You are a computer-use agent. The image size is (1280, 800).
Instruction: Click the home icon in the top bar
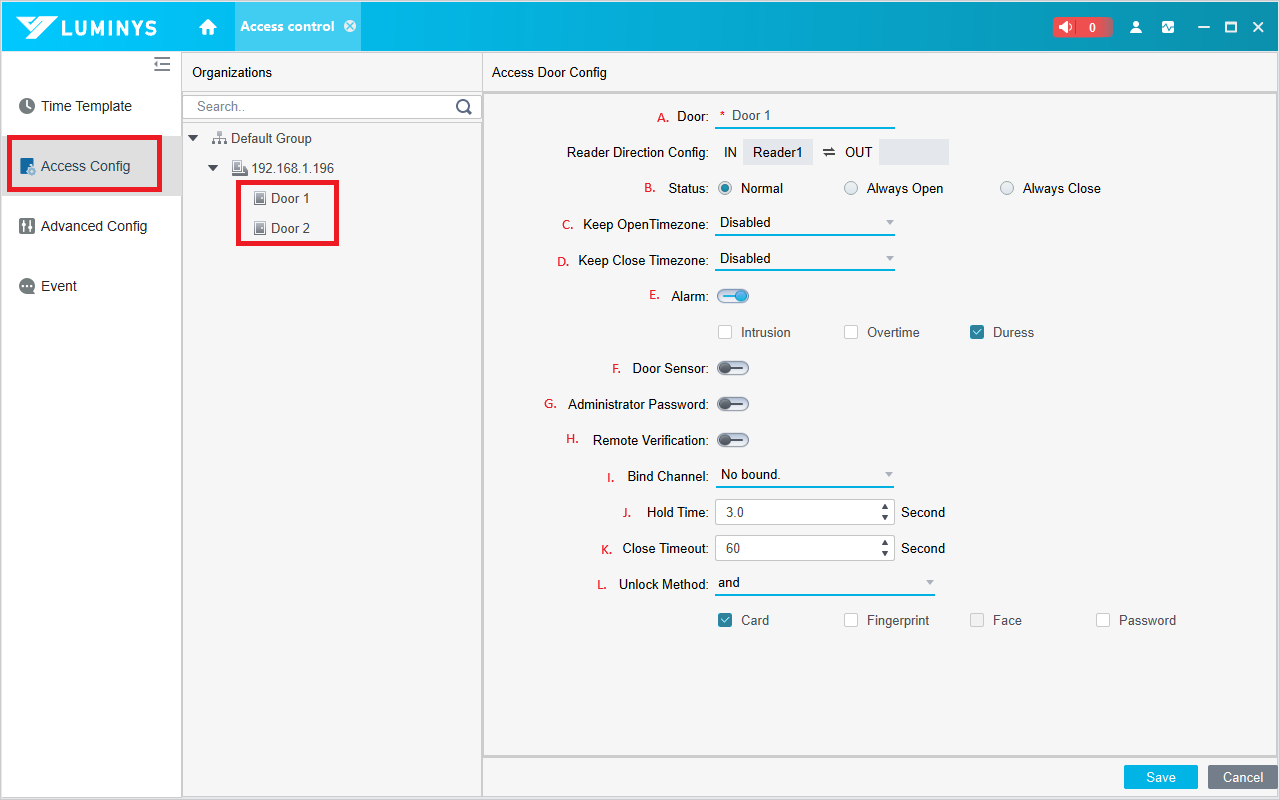208,27
